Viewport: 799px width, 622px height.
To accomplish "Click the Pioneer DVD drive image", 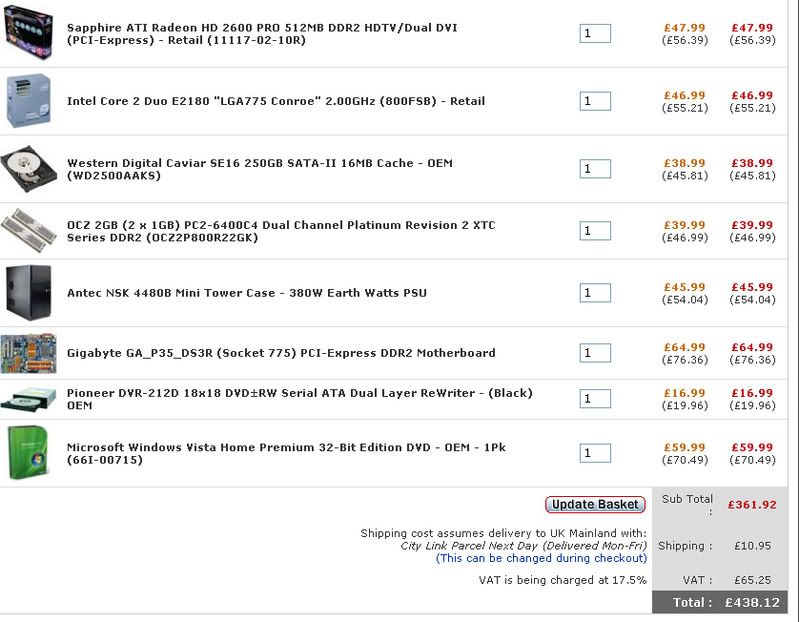I will [x=28, y=399].
